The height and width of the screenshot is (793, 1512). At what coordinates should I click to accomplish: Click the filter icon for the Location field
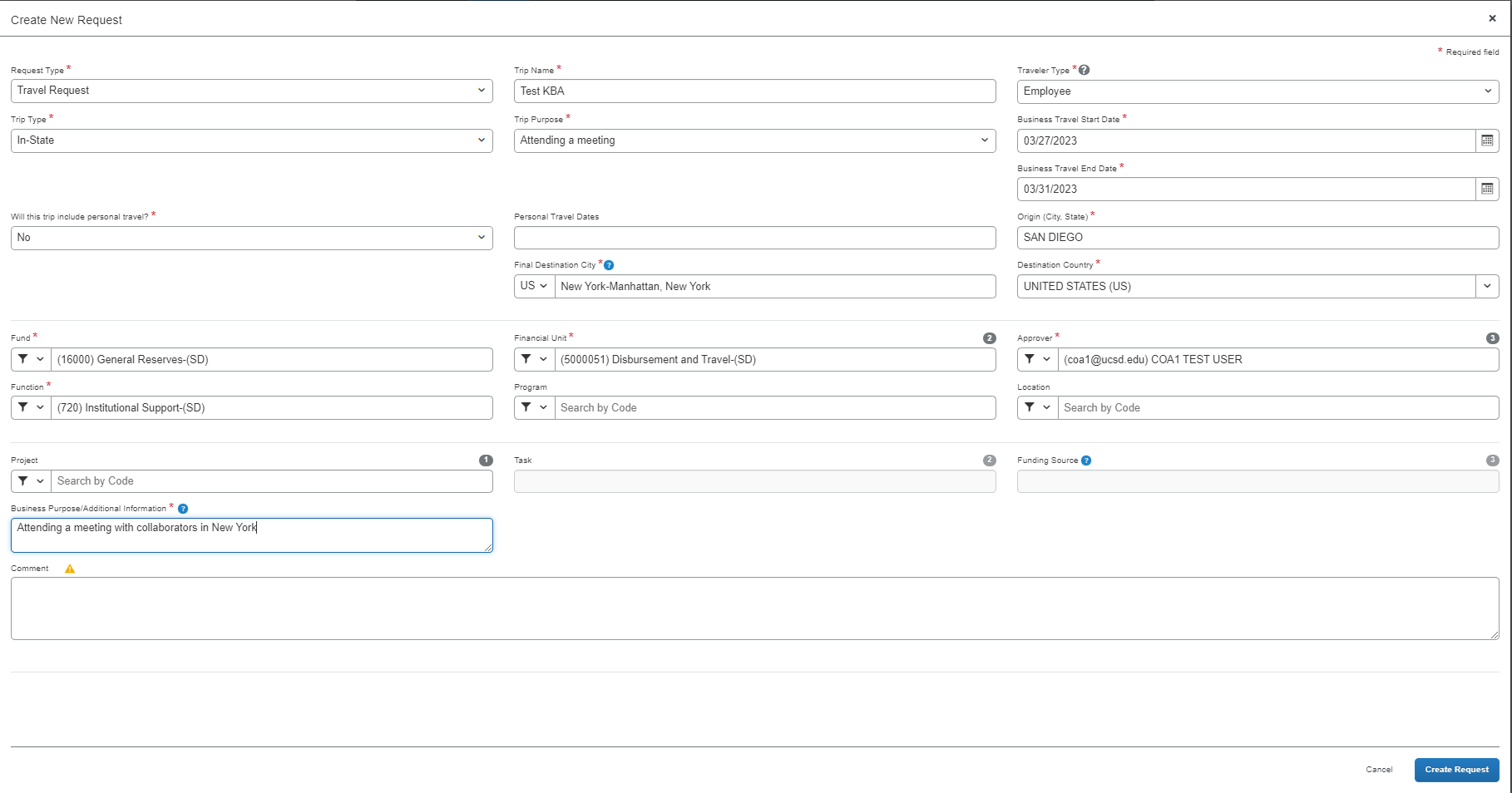pyautogui.click(x=1031, y=407)
